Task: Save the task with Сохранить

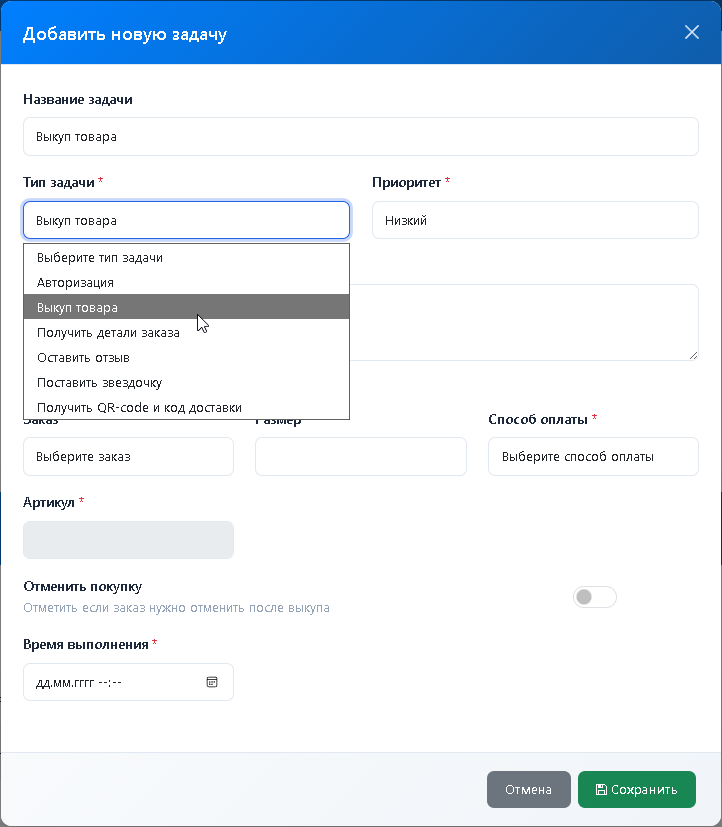Action: coord(637,789)
